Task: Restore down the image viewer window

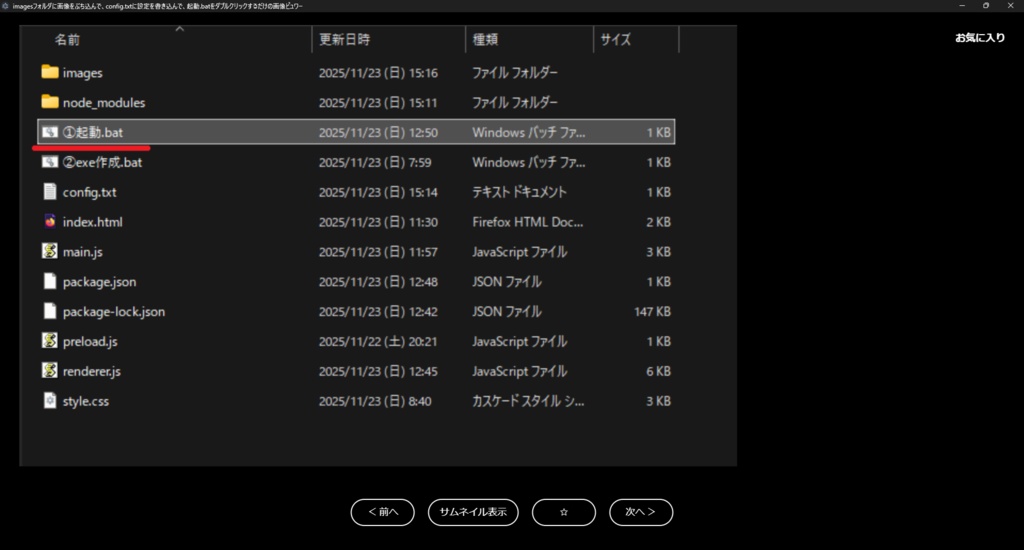Action: (986, 6)
